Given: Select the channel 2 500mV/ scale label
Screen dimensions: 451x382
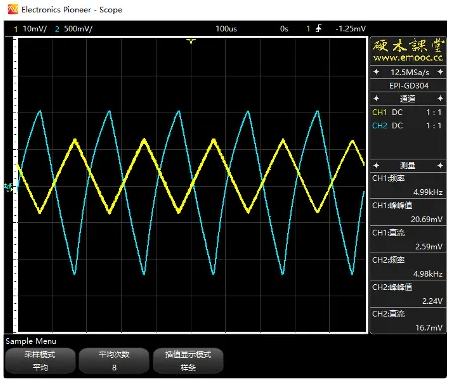Looking at the screenshot, I should tap(74, 29).
